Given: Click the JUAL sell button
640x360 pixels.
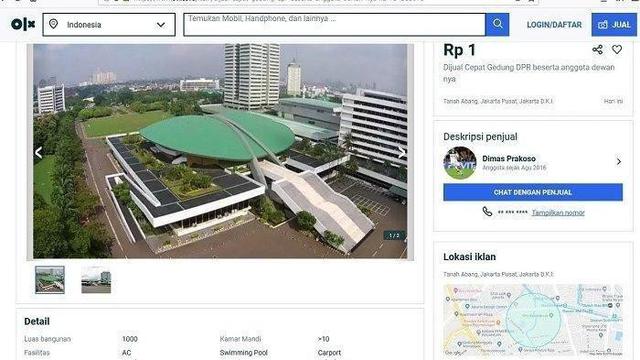Looking at the screenshot, I should (614, 24).
